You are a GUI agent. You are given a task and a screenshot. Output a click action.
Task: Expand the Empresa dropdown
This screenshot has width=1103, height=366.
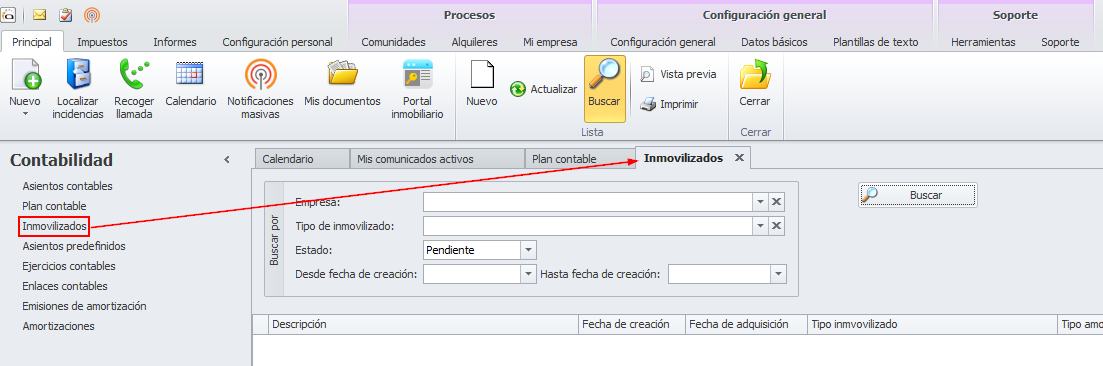[760, 202]
